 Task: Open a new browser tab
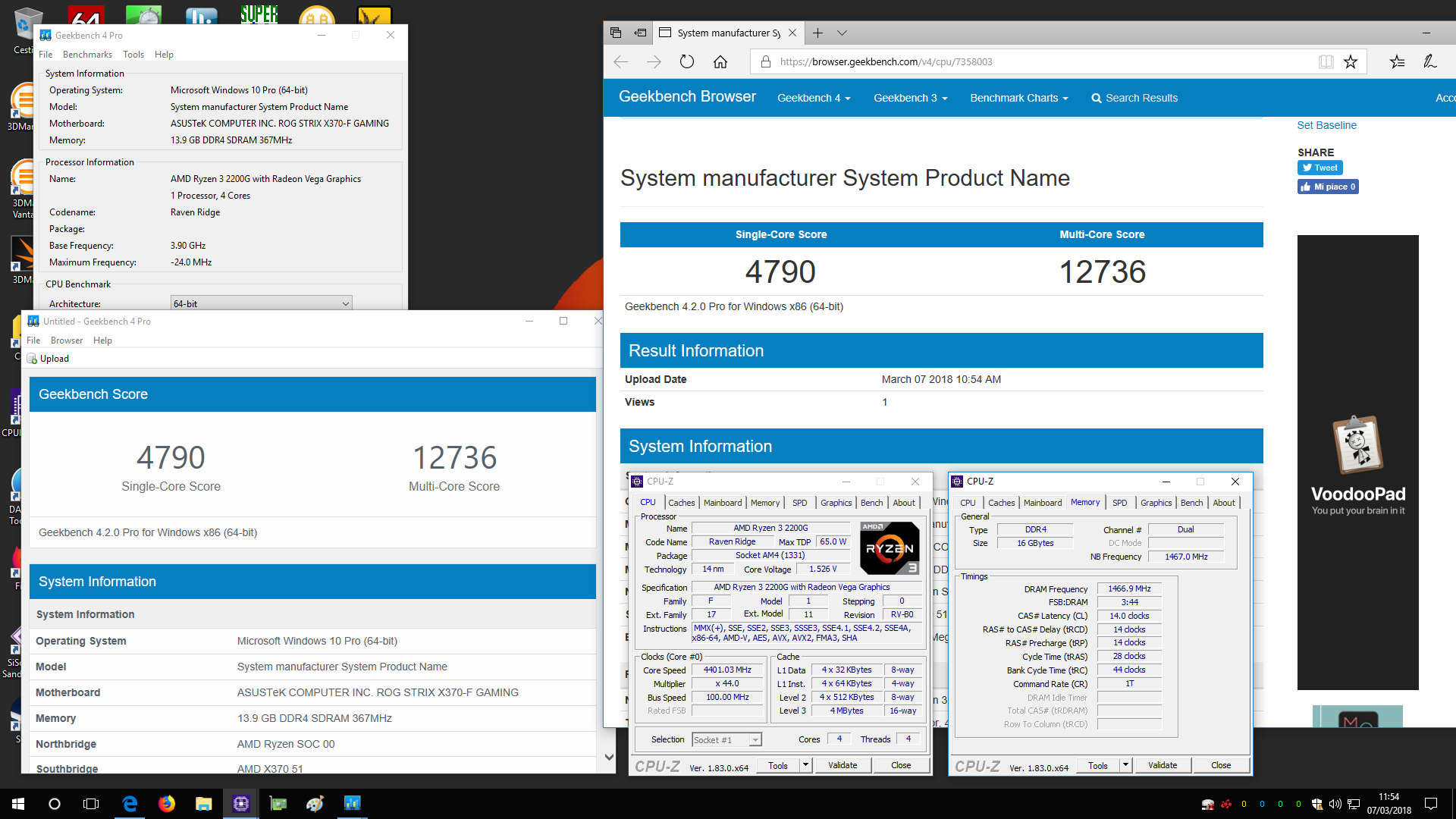click(x=817, y=33)
